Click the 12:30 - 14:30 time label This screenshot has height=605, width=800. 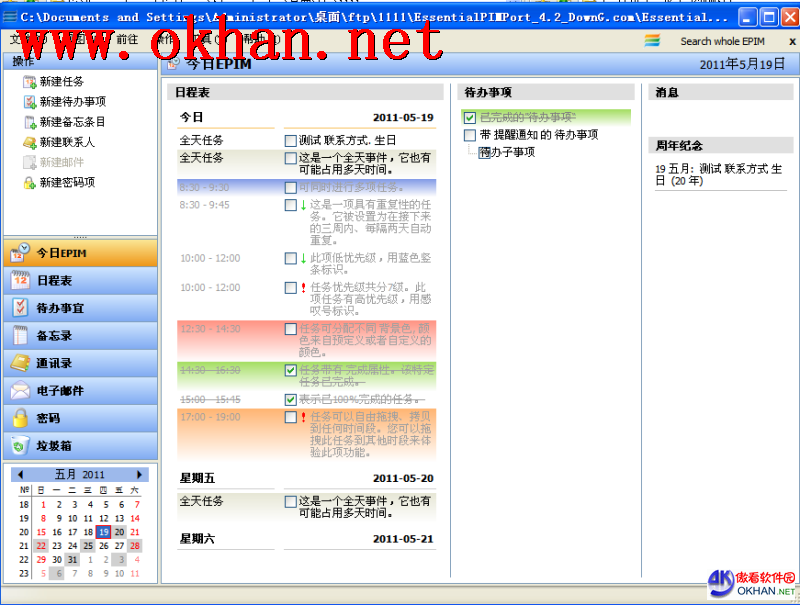click(210, 329)
